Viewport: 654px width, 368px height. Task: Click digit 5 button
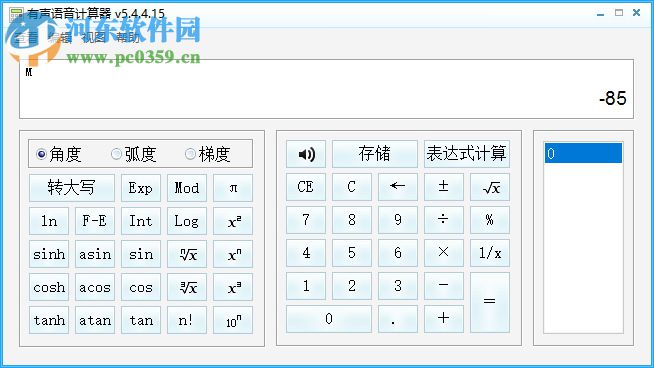click(352, 252)
